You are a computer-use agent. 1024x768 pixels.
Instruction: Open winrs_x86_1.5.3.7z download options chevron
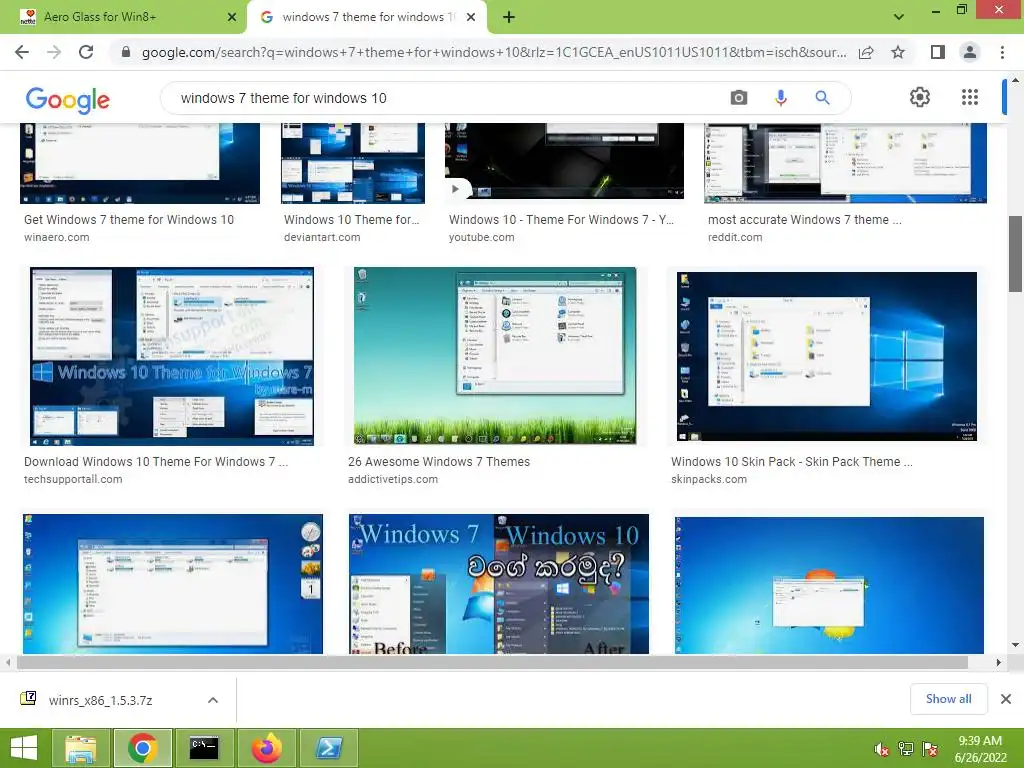pos(213,700)
